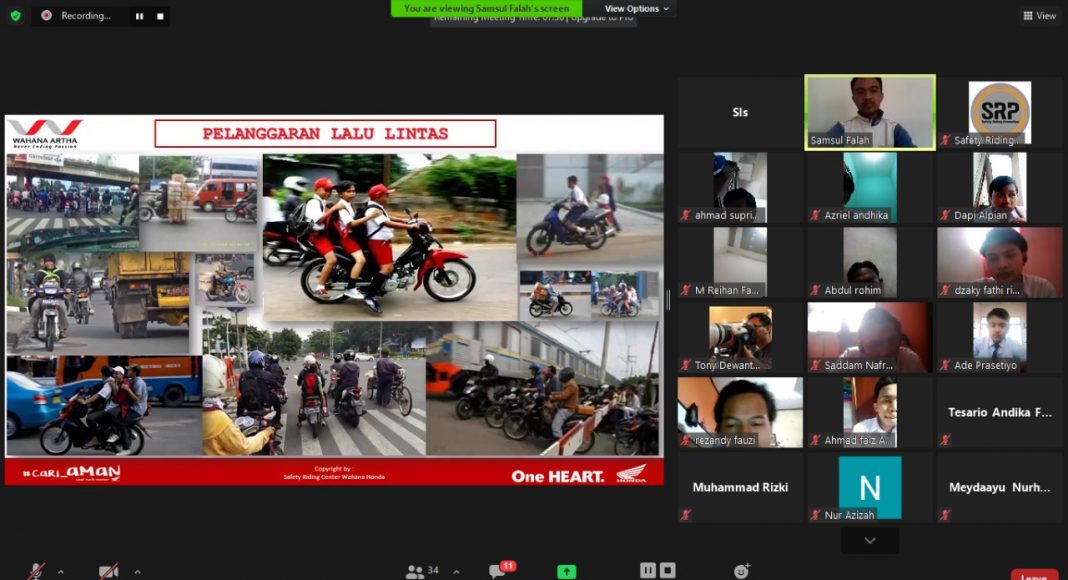Click Nur Azizah's participant tile
Image resolution: width=1068 pixels, height=580 pixels.
(x=870, y=488)
